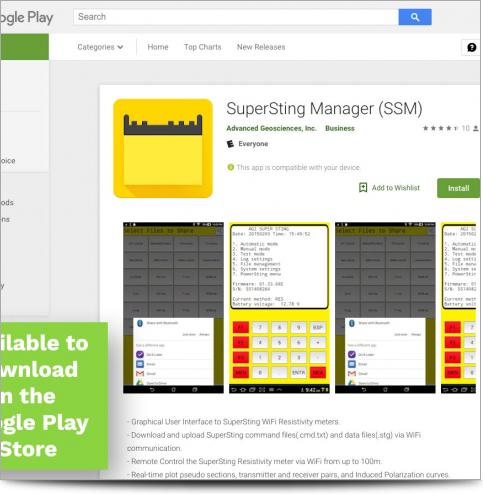Click 'Graphical User Interface to SuperSting WiFi' line
483x494 pixels.
[233, 422]
